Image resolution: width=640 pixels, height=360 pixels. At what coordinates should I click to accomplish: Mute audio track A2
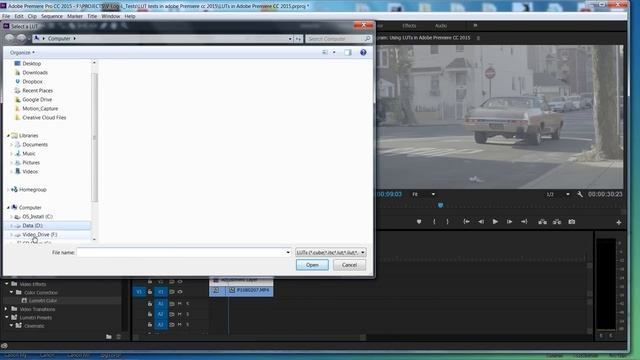point(180,314)
